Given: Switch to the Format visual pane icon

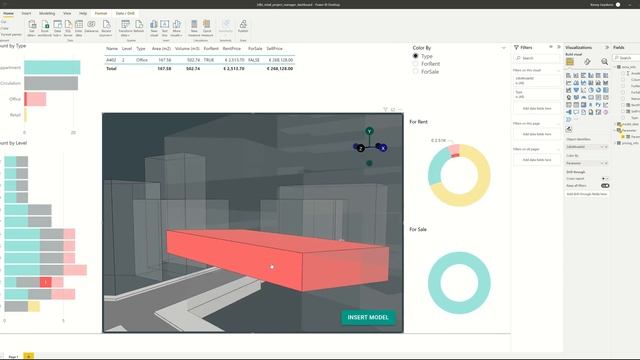Looking at the screenshot, I should coord(587,62).
